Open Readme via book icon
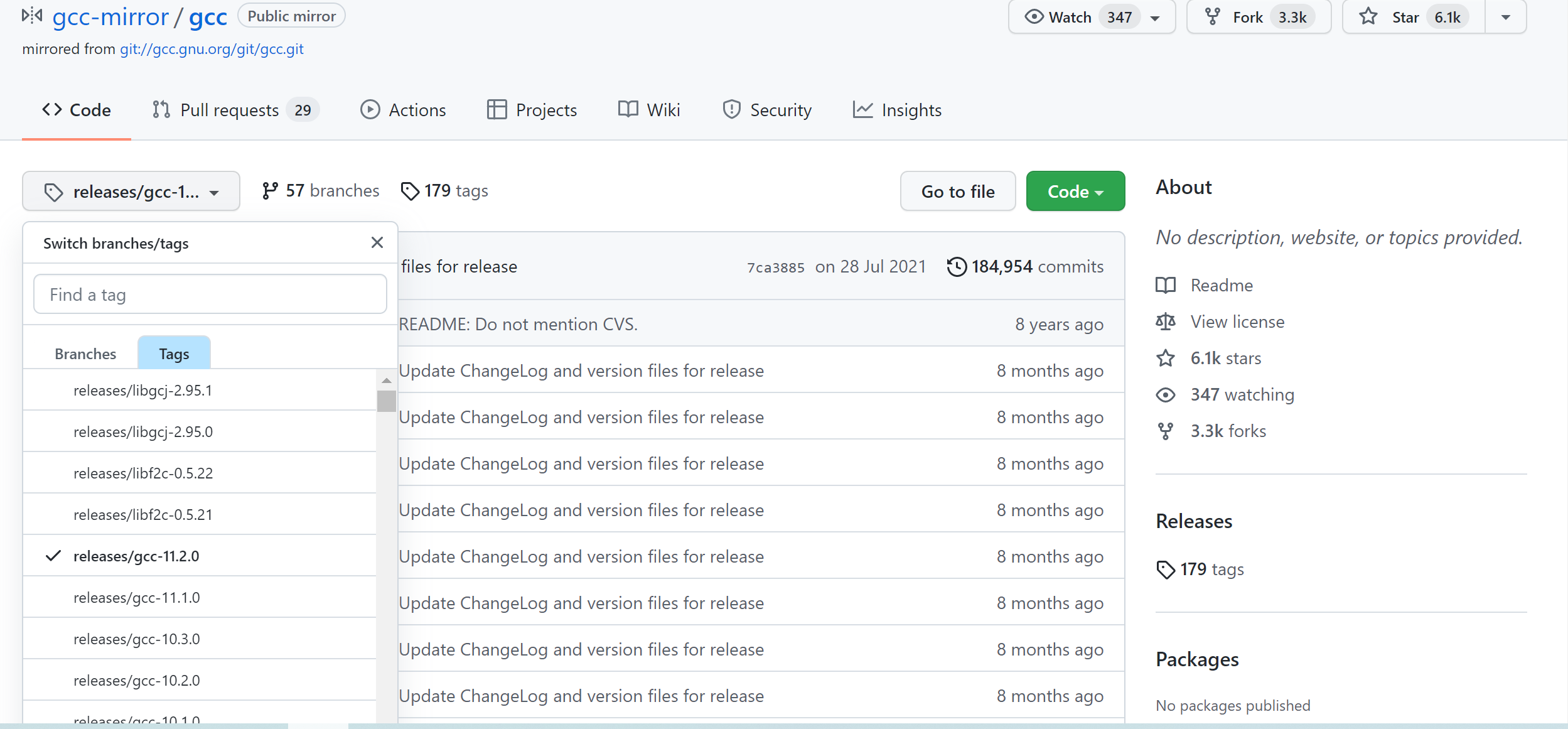1568x729 pixels. point(1166,286)
